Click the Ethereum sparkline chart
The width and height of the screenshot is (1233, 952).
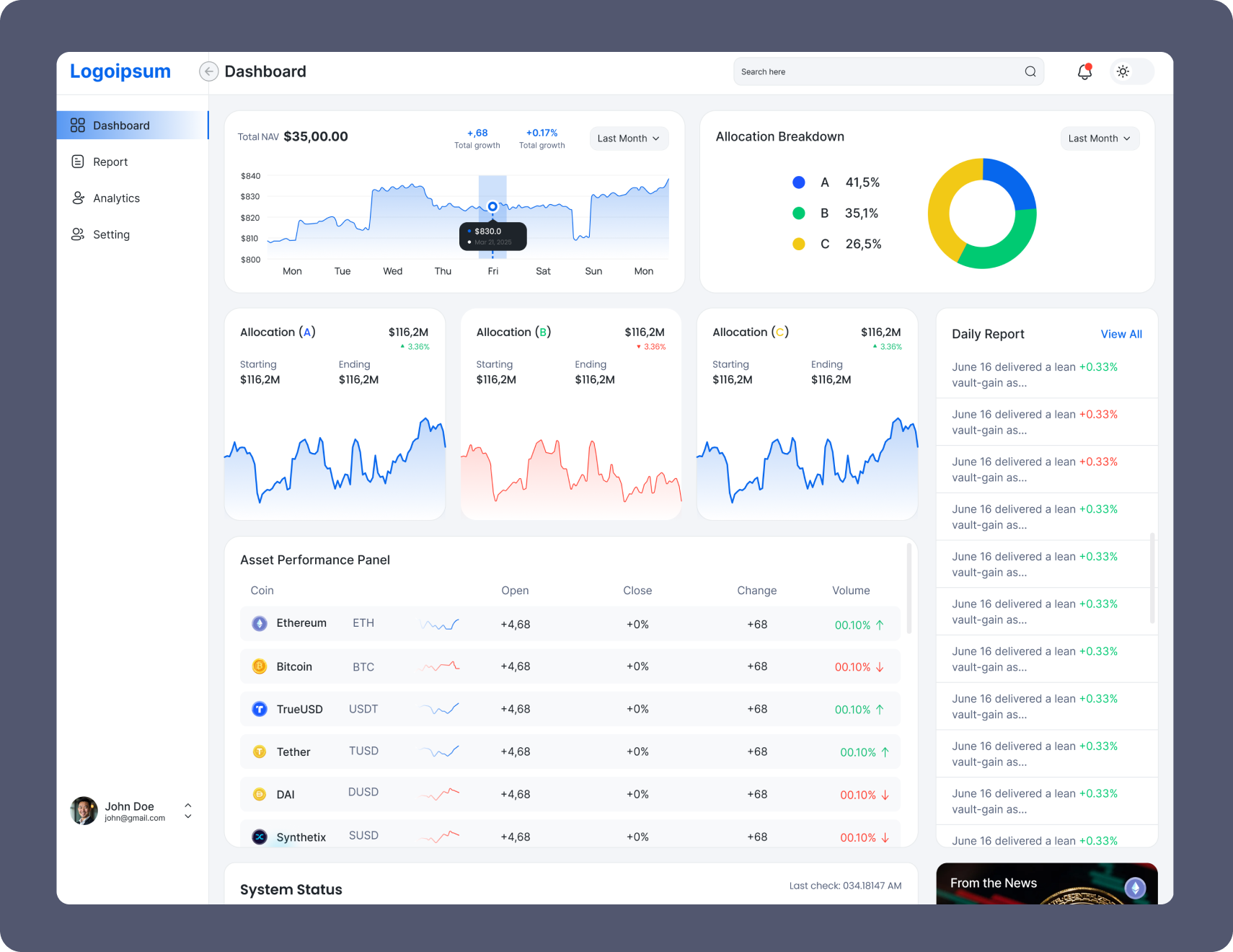point(439,625)
